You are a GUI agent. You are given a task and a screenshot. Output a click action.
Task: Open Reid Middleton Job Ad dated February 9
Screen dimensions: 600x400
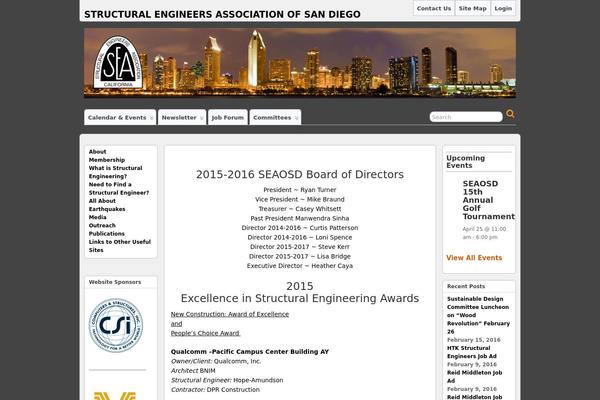(474, 377)
